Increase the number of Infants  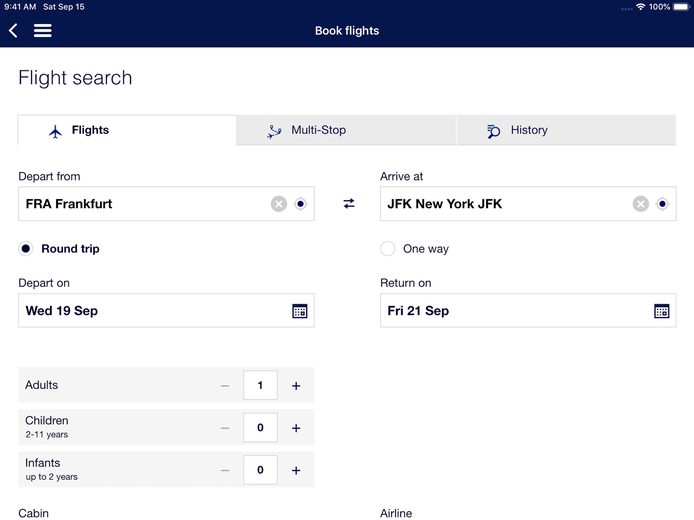tap(296, 470)
